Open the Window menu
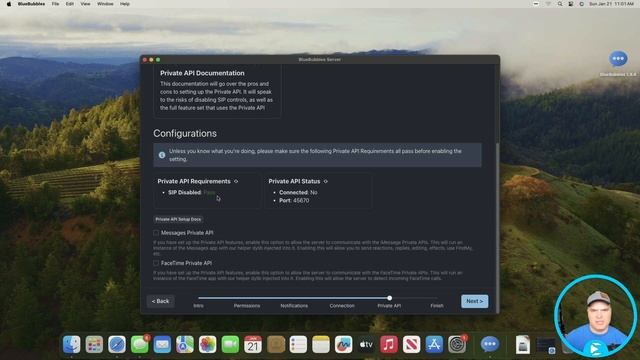 coord(105,4)
